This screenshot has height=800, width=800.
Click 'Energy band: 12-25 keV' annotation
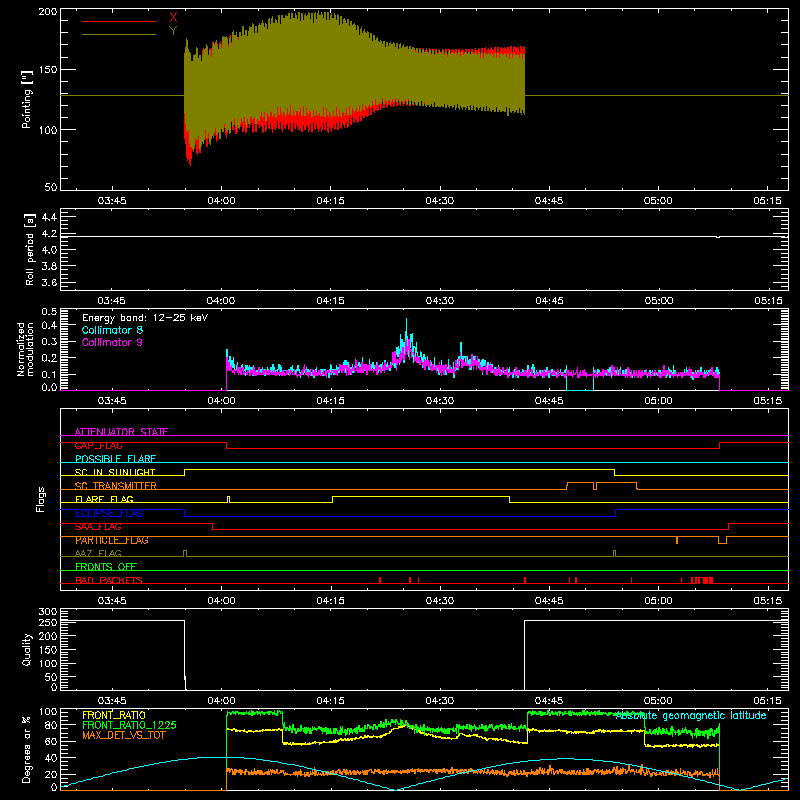pyautogui.click(x=145, y=318)
